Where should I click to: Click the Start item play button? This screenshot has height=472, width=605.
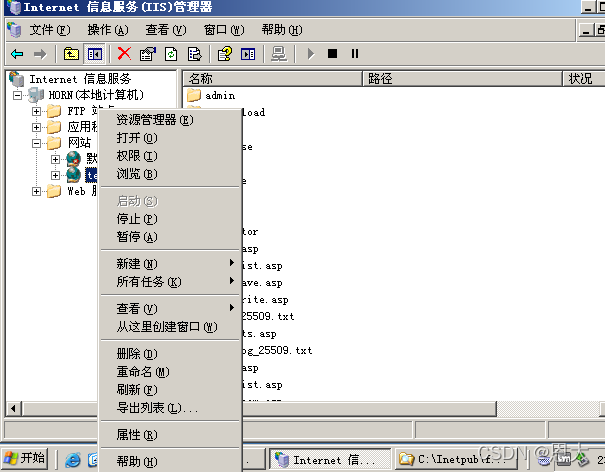[x=311, y=54]
